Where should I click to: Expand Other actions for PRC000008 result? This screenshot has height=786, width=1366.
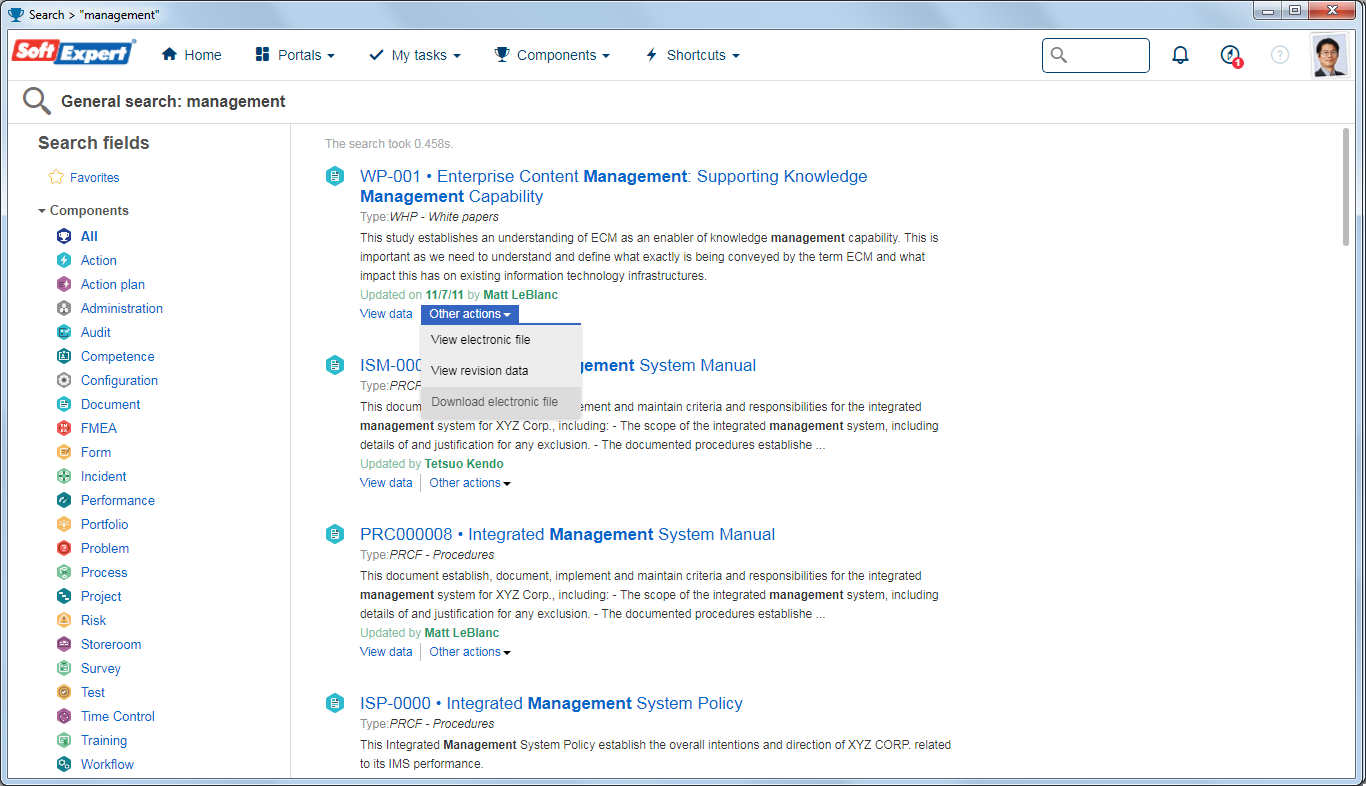[x=470, y=652]
